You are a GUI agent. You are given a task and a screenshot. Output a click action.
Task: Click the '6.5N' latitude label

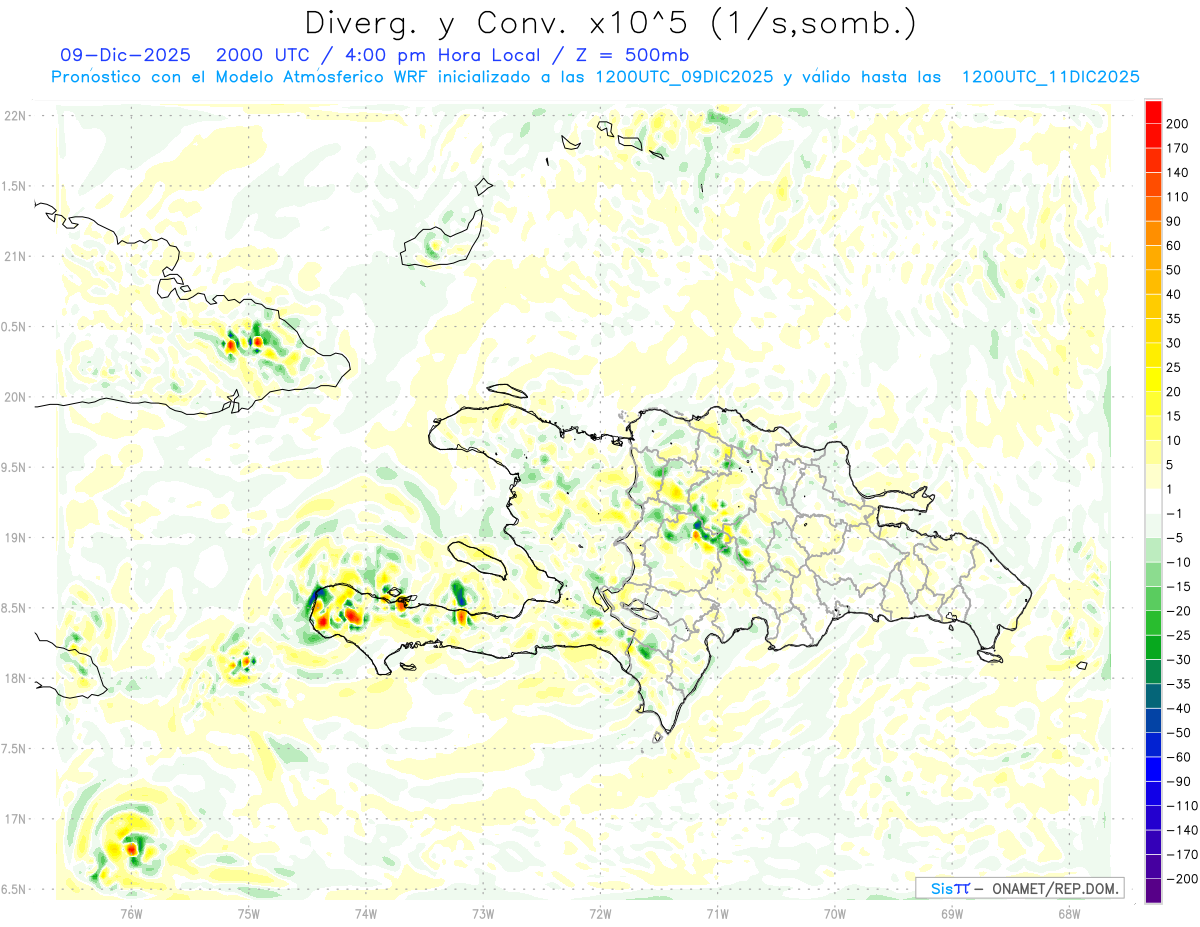13,889
